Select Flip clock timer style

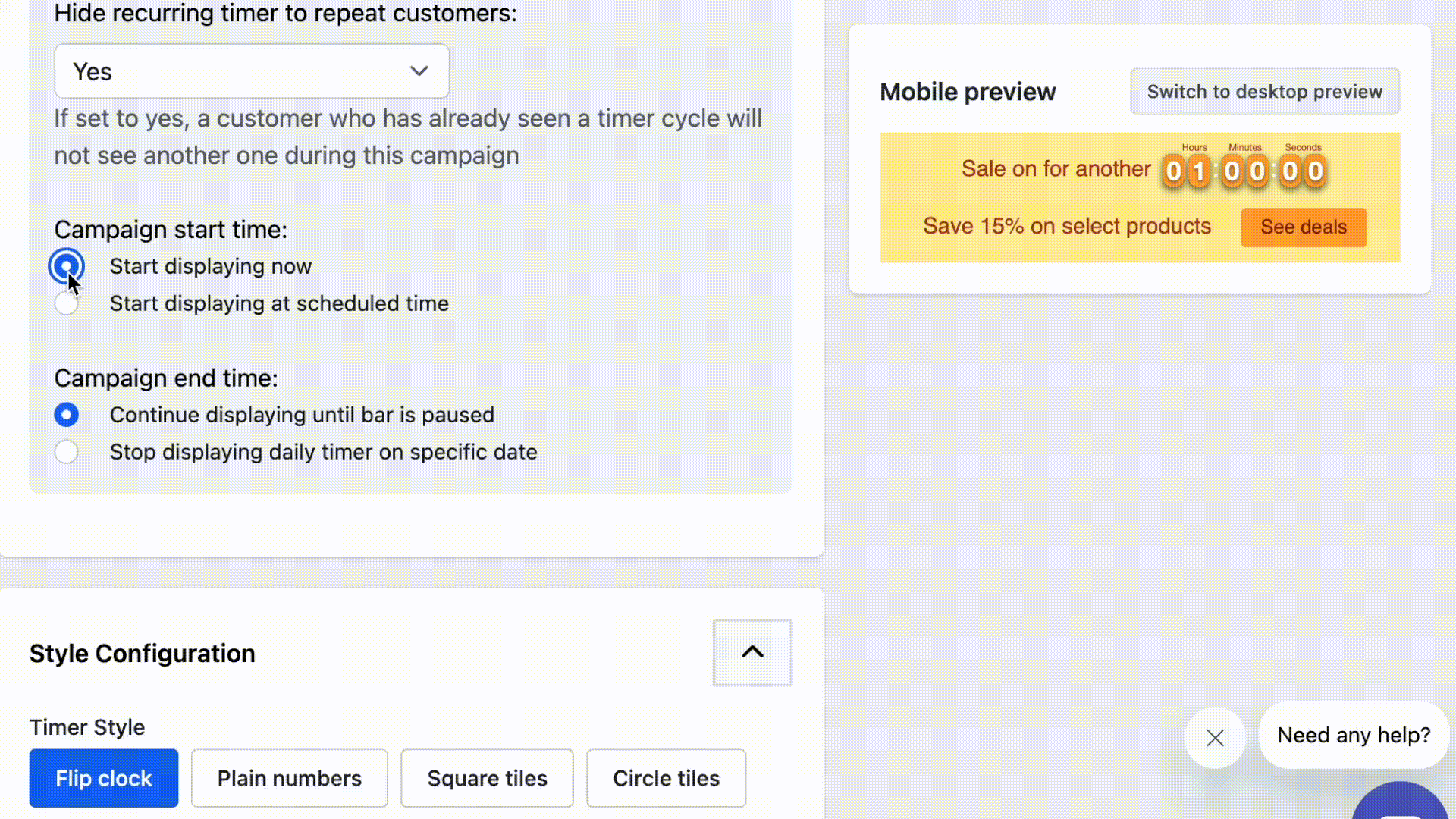(x=104, y=778)
